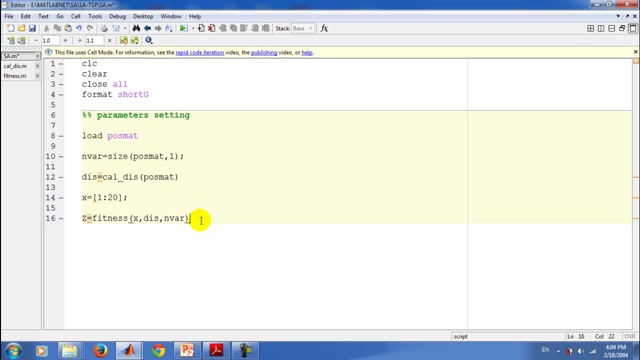Open the Debug menu

click(117, 16)
